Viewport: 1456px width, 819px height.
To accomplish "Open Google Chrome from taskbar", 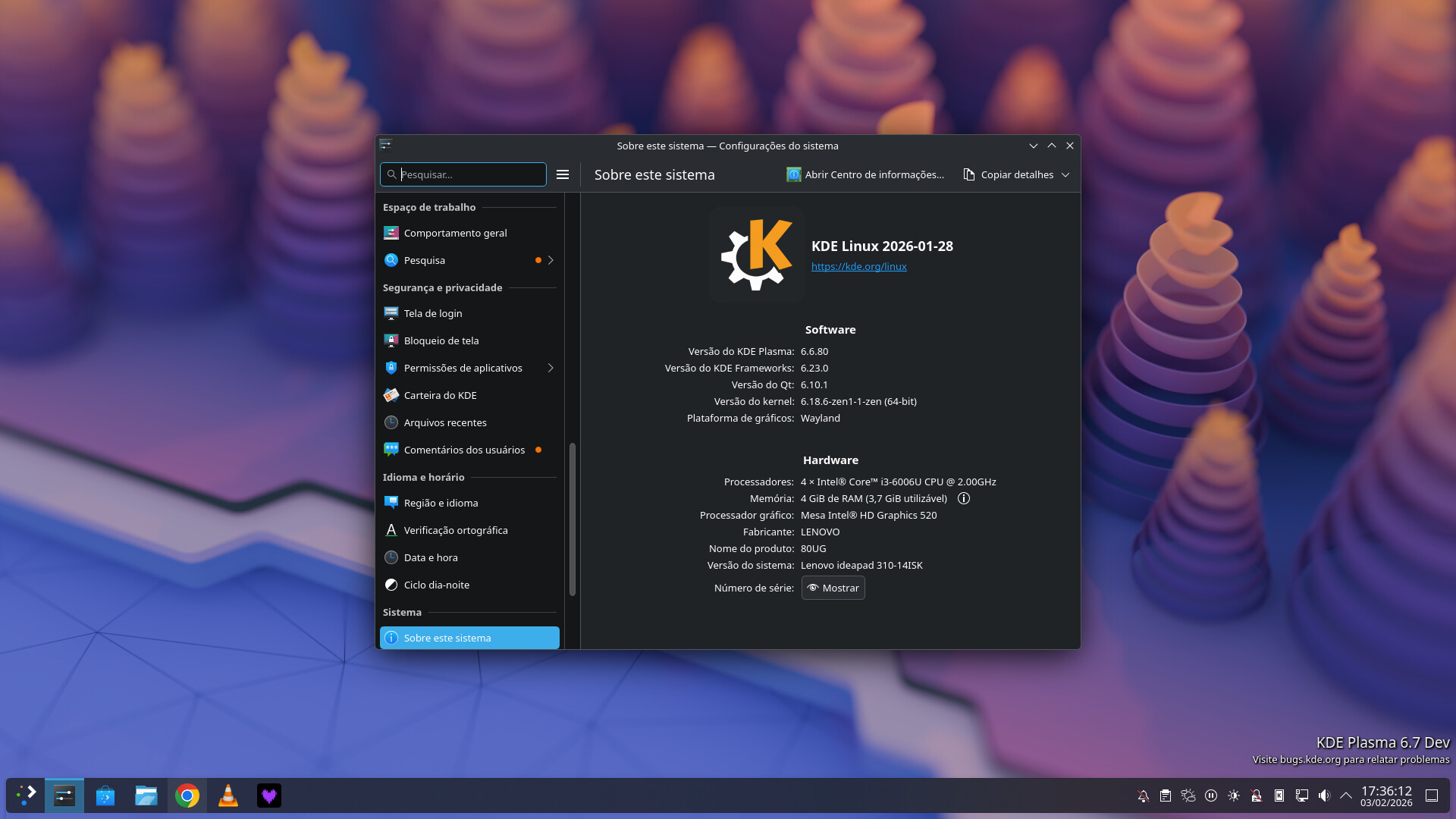I will coord(187,795).
